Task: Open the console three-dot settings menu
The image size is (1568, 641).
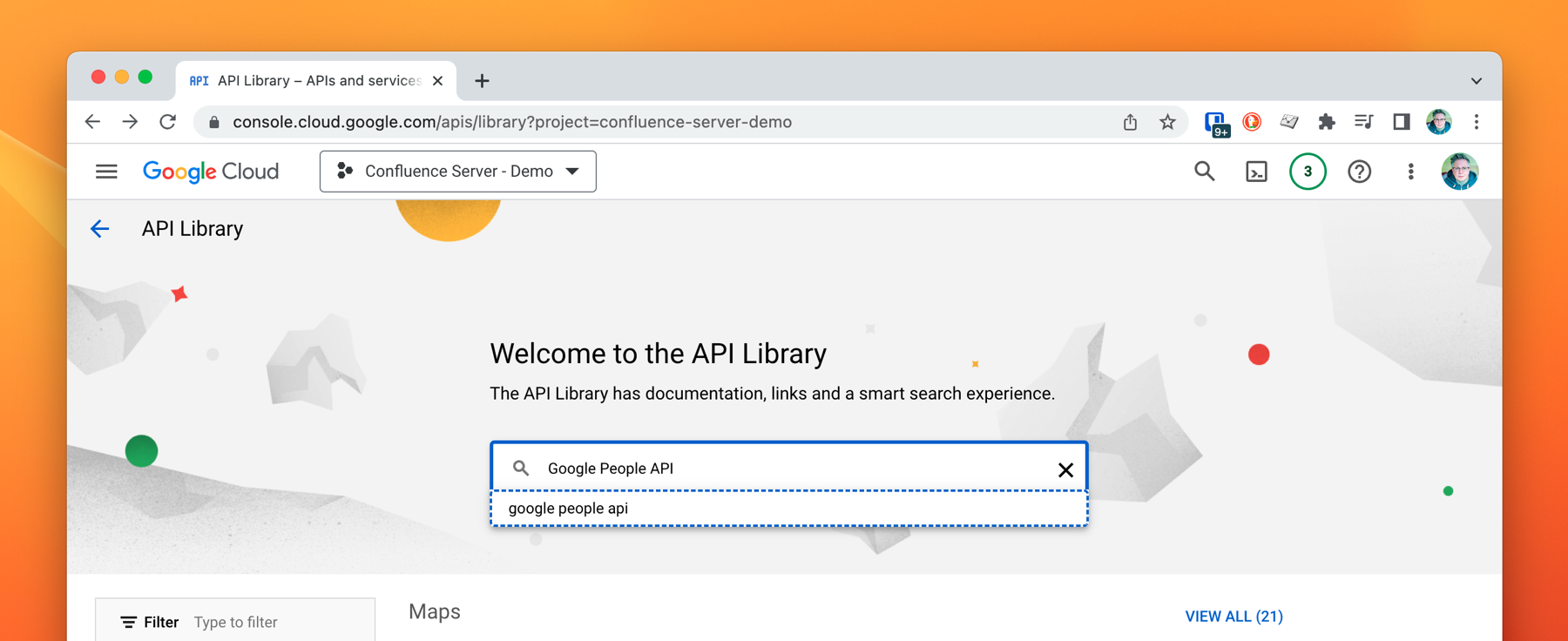Action: pos(1410,172)
